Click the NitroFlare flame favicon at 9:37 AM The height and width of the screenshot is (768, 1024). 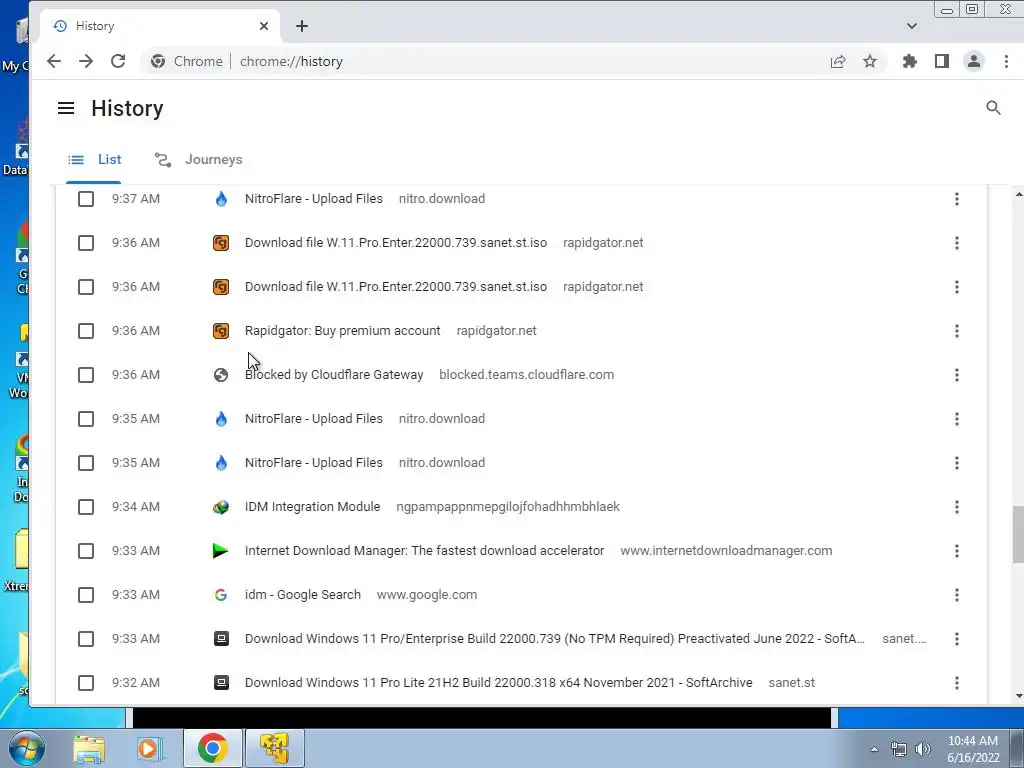point(221,199)
